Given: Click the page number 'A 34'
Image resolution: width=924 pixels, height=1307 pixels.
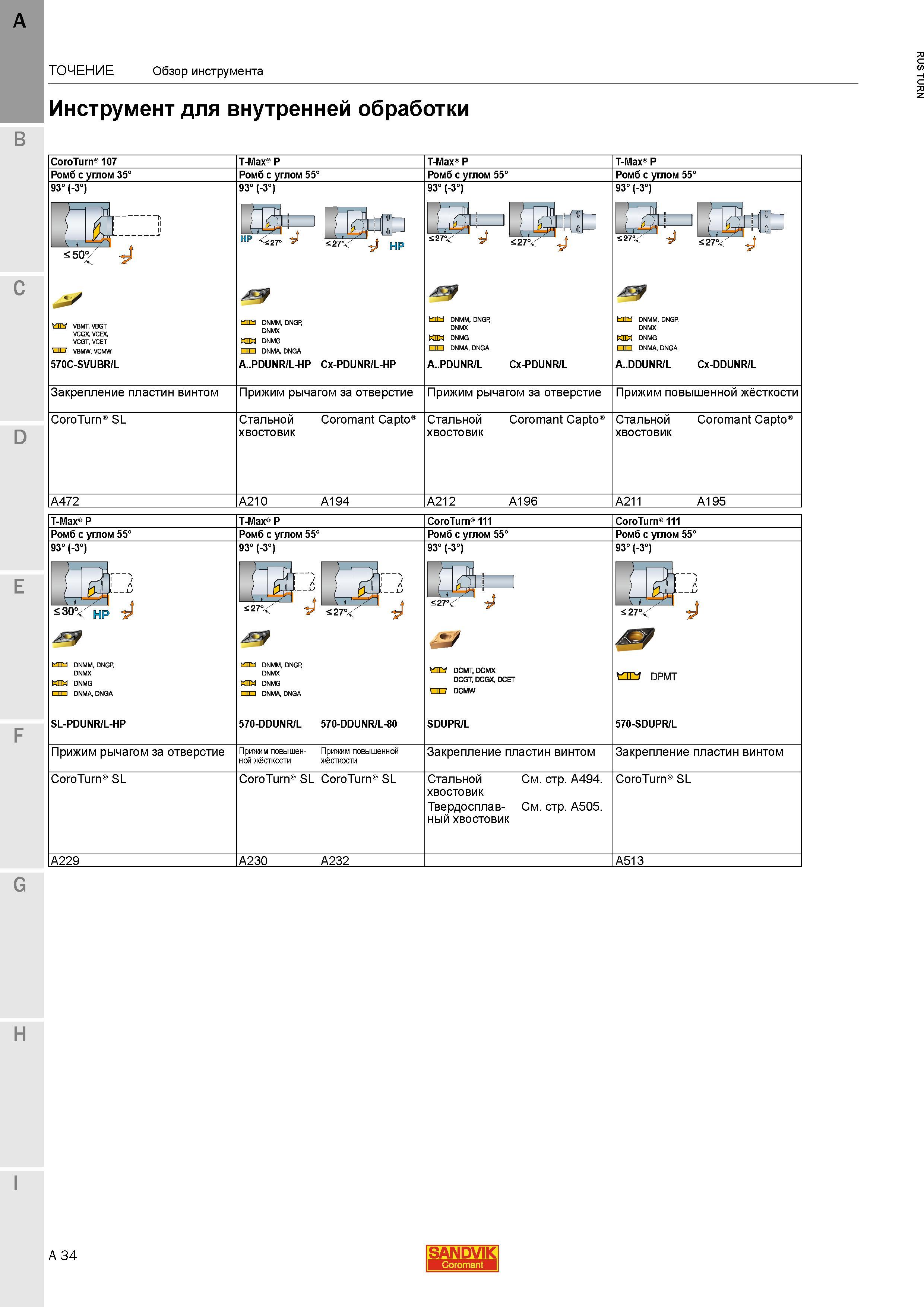Looking at the screenshot, I should tap(63, 1255).
